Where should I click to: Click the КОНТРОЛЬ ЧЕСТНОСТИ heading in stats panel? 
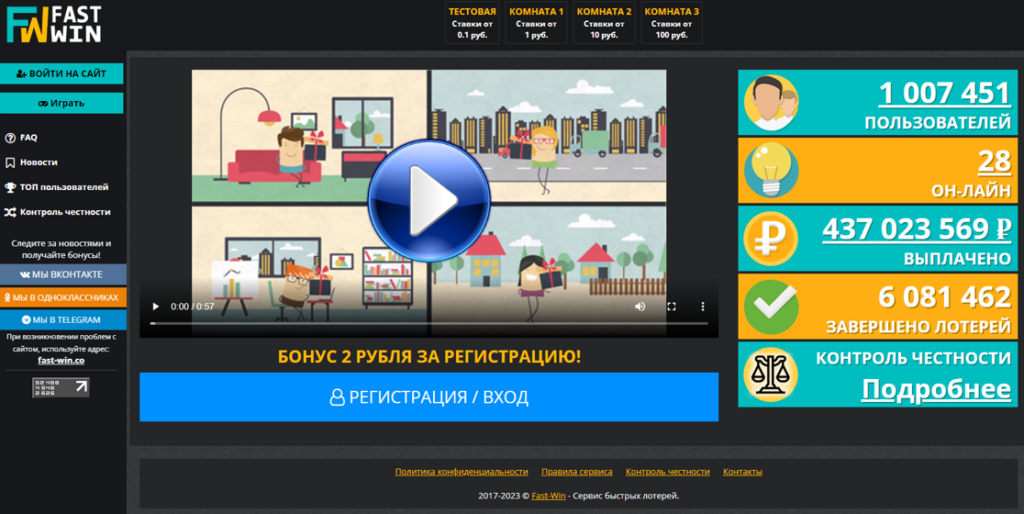click(913, 358)
